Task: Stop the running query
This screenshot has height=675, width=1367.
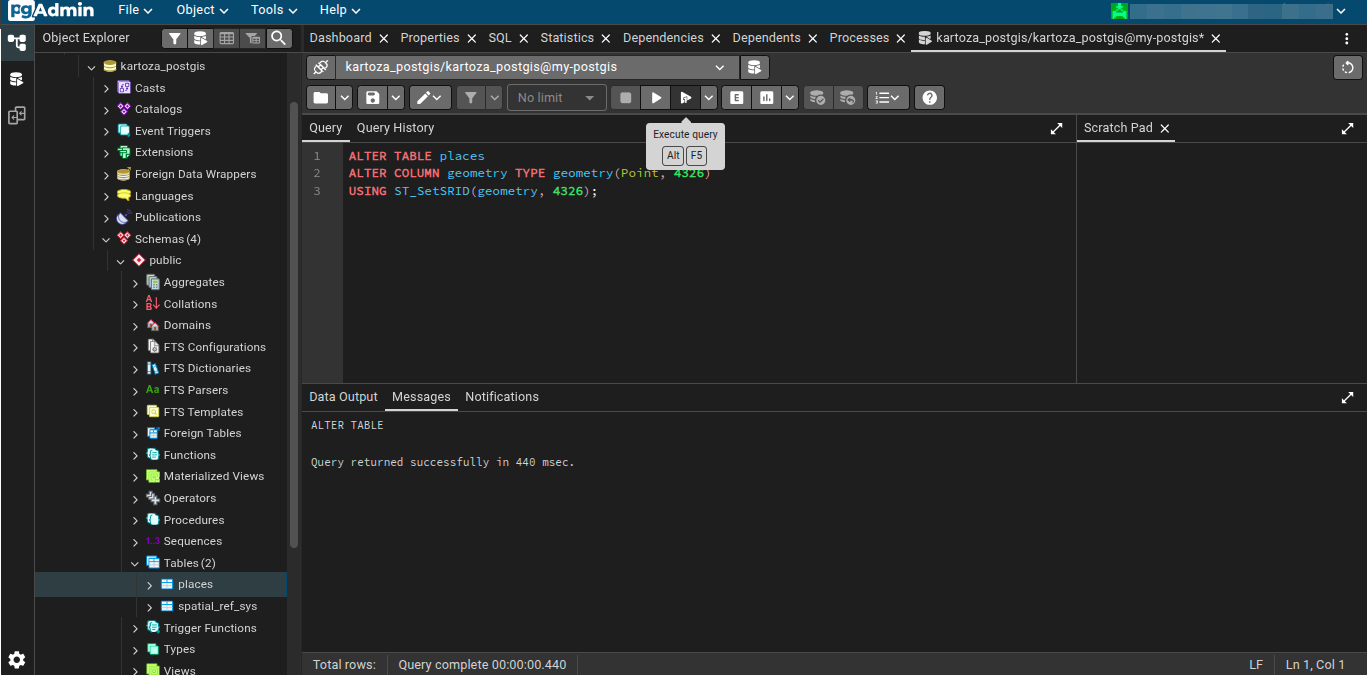Action: coord(628,97)
